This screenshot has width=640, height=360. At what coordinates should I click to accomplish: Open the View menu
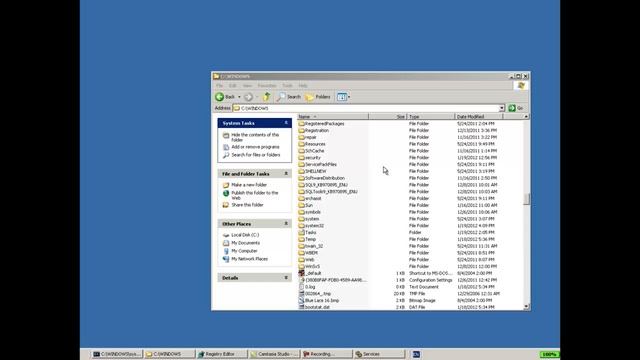coord(247,86)
